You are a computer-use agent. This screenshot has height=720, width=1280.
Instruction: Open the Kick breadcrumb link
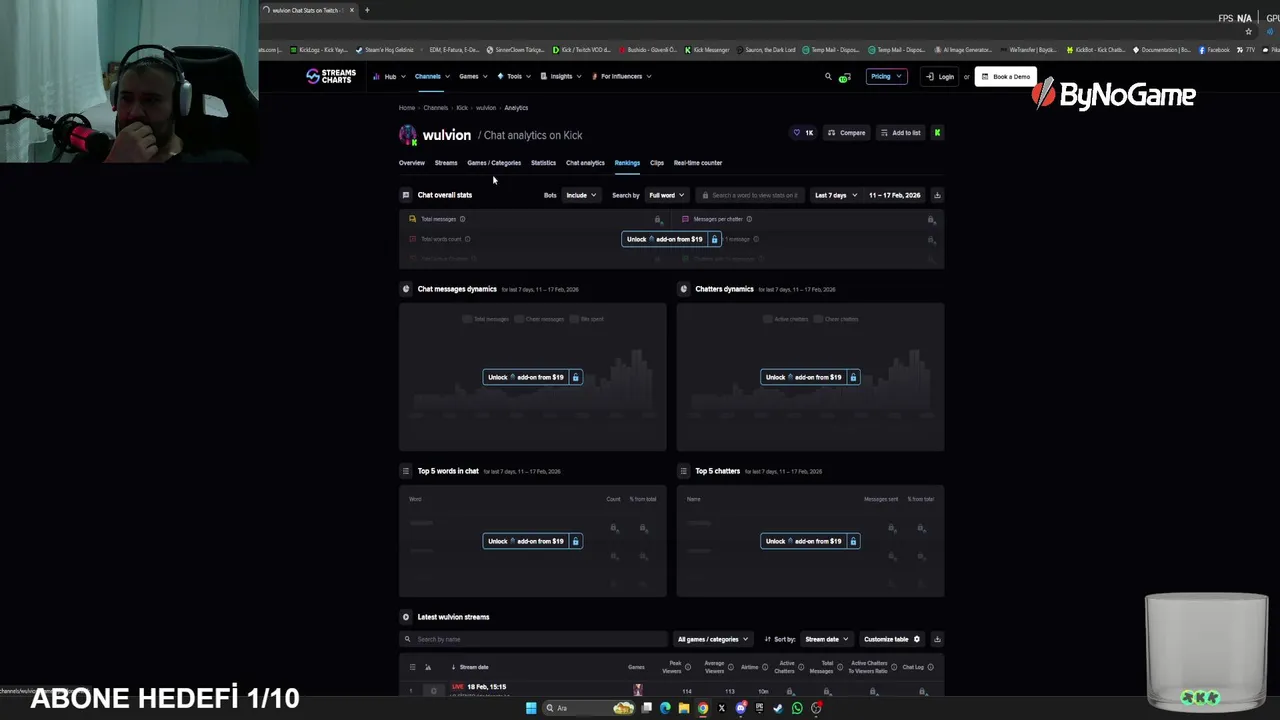pyautogui.click(x=462, y=108)
